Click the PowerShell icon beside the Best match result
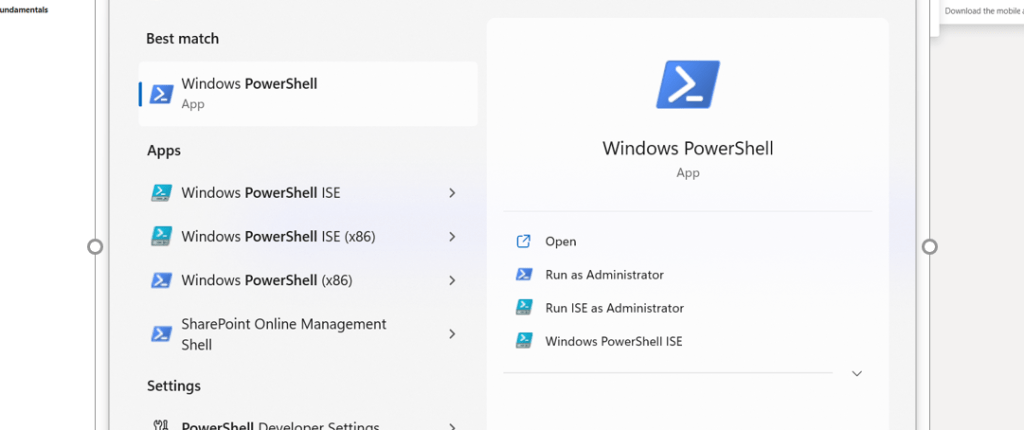The width and height of the screenshot is (1024, 430). click(x=161, y=94)
